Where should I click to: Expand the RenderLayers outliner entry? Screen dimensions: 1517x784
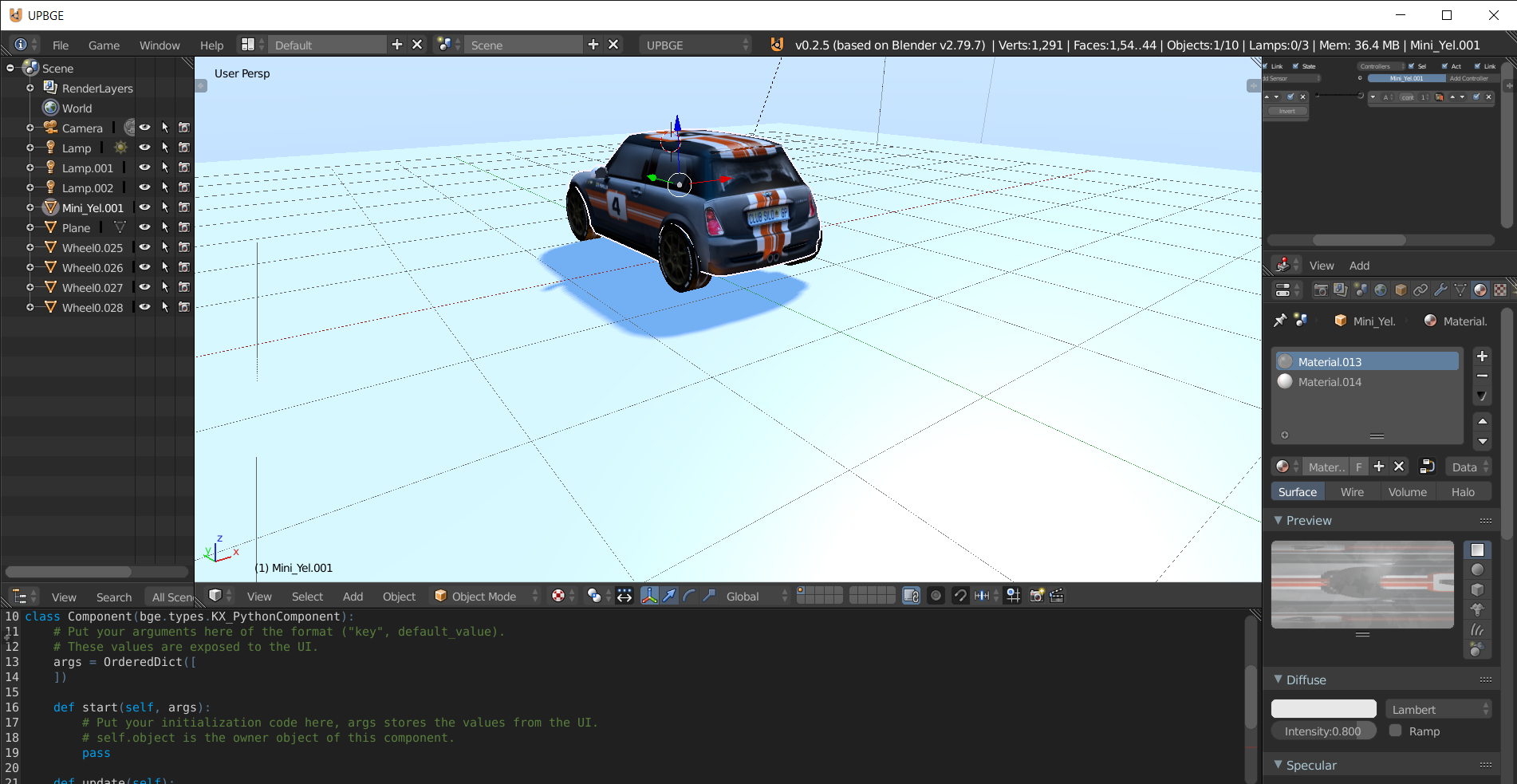tap(30, 88)
